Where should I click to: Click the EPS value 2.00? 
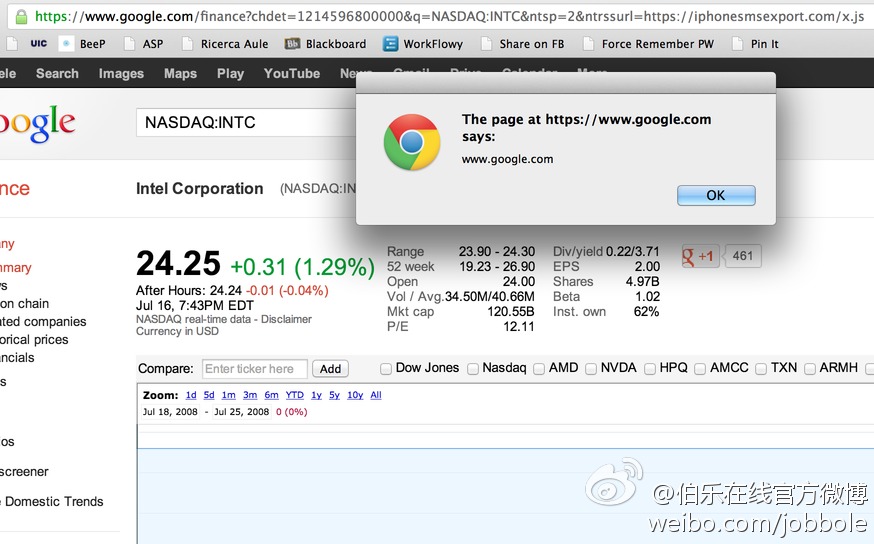coord(647,266)
